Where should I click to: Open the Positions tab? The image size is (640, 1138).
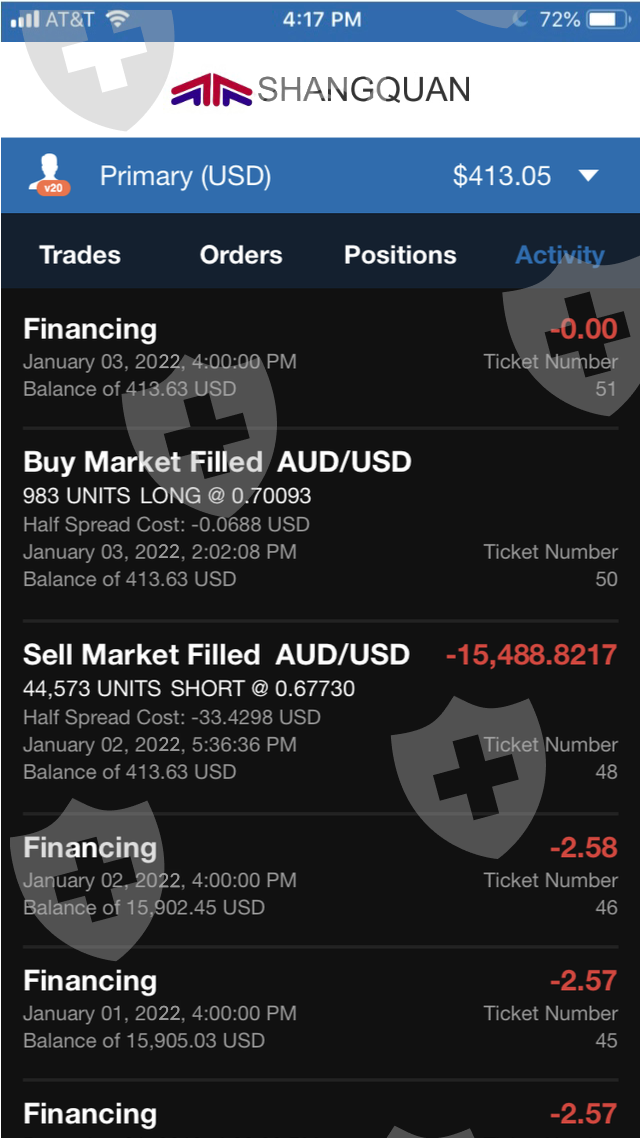[x=400, y=255]
